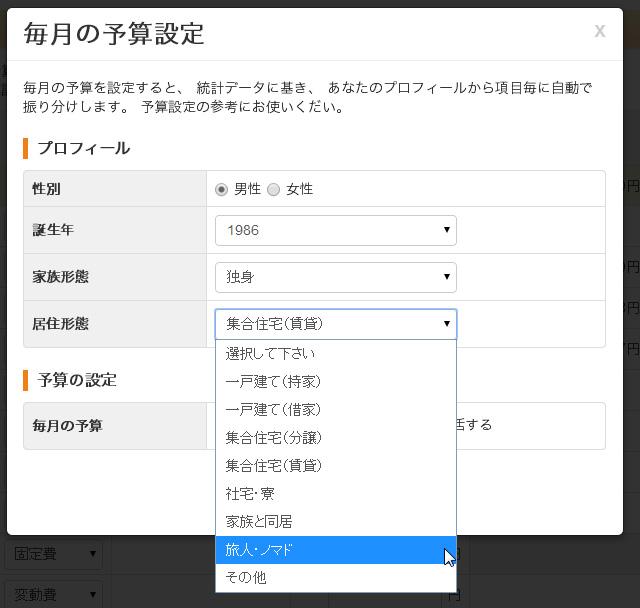
Task: Click the 男性 label text
Action: point(247,189)
